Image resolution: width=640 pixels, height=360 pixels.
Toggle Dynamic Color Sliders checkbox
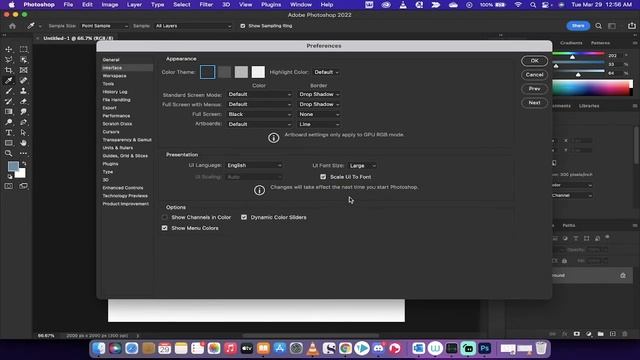[244, 217]
